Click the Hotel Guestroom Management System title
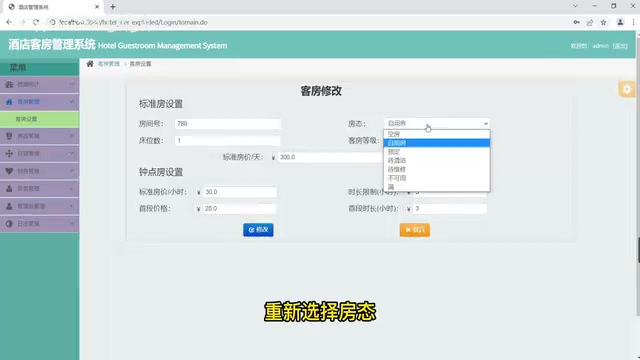 (162, 46)
